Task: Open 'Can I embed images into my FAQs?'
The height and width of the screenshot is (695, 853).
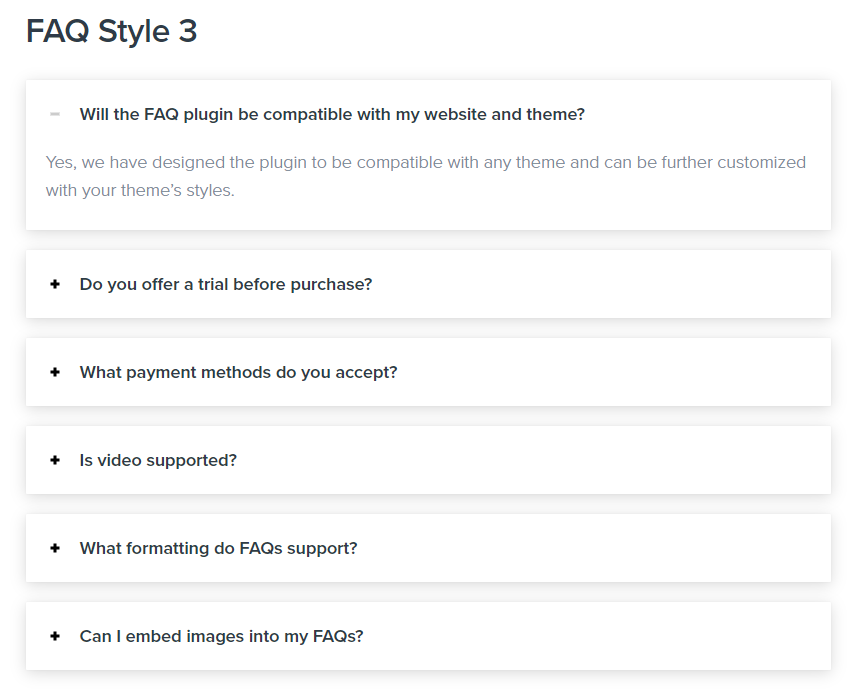Action: click(x=221, y=636)
